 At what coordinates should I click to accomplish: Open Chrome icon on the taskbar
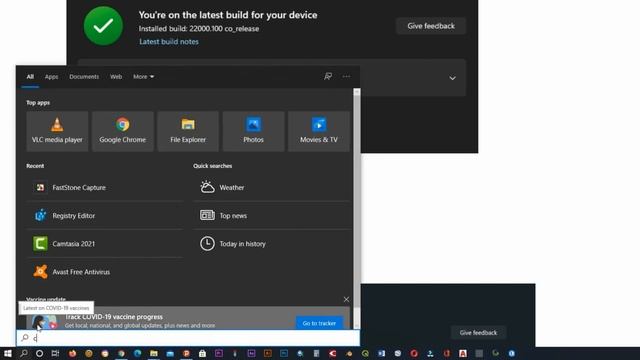(x=121, y=353)
